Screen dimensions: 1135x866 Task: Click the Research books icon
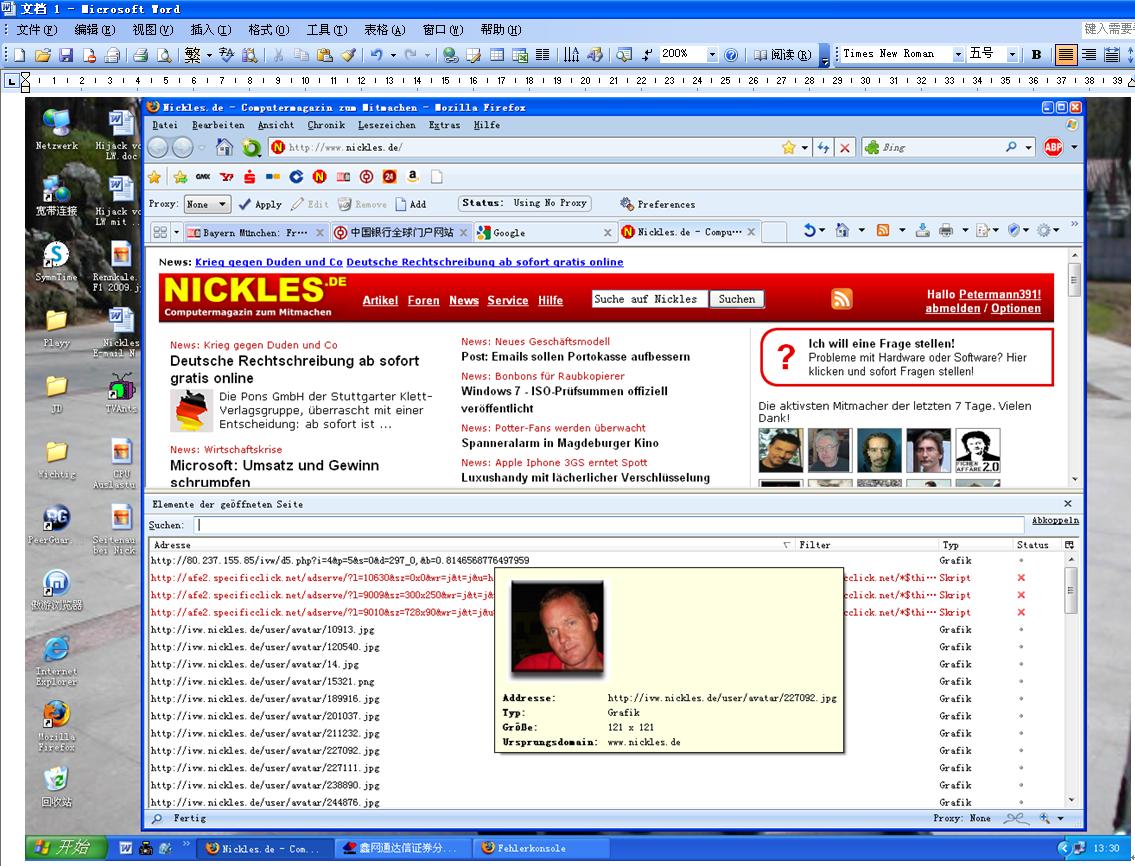point(250,55)
